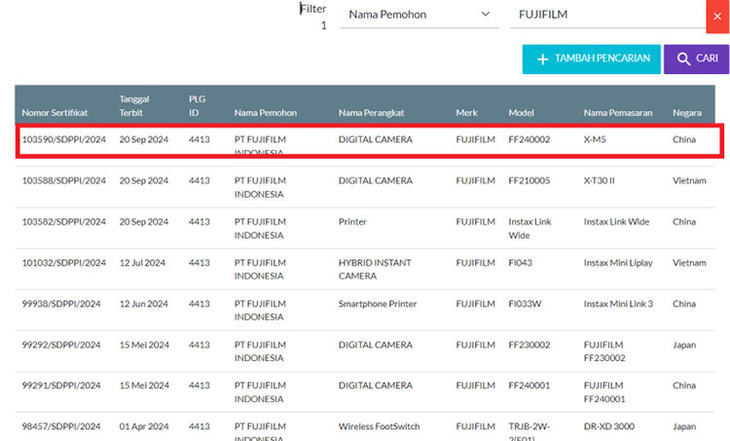
Task: Click the X-M5 marketing name cell
Action: pyautogui.click(x=595, y=139)
